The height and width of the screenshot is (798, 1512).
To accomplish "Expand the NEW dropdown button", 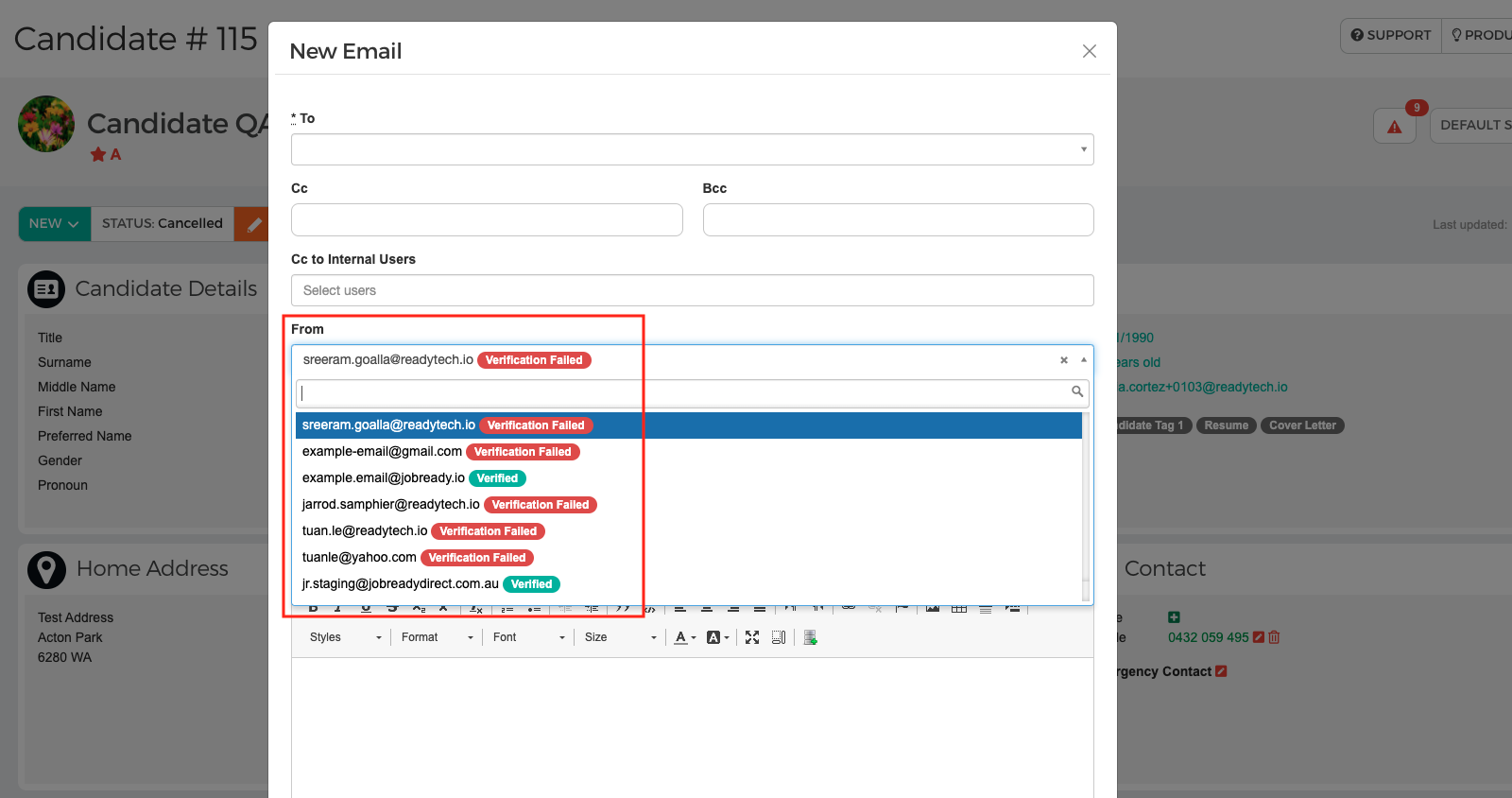I will [55, 224].
